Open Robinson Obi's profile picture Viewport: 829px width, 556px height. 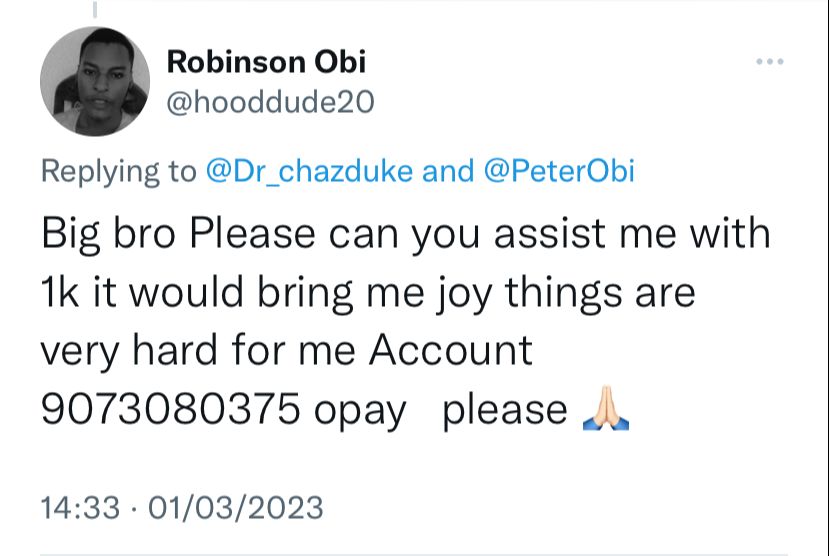coord(95,81)
